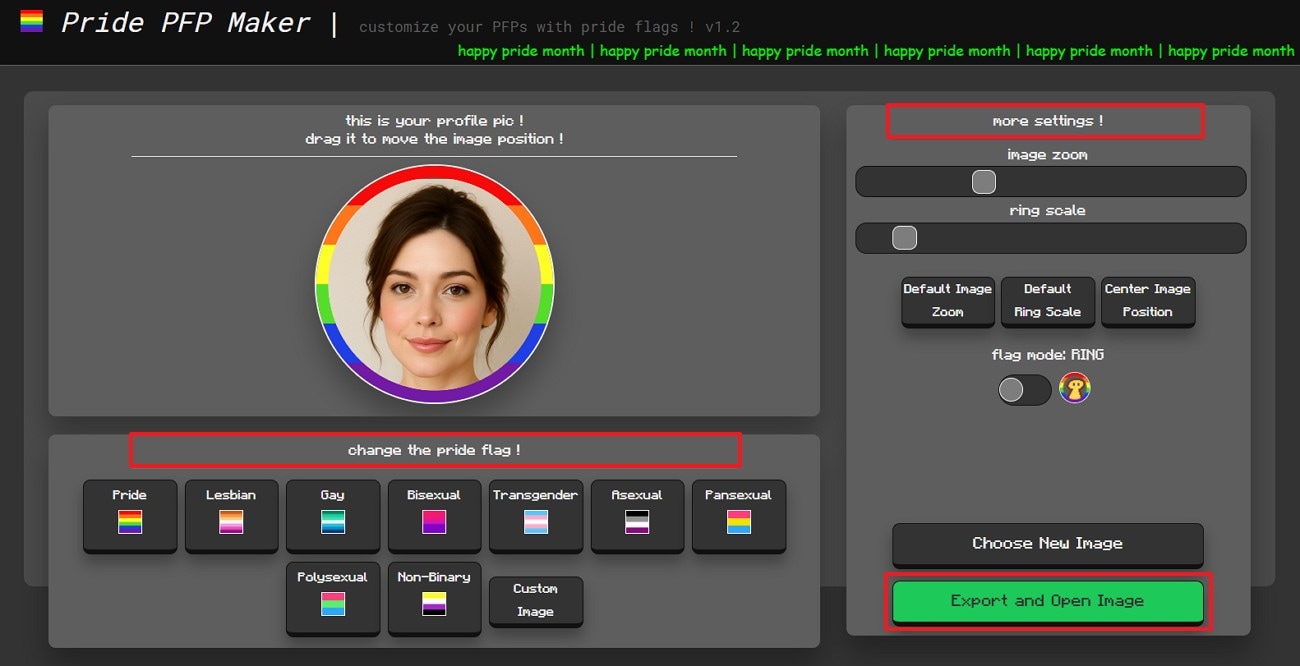Click the rainbow flag logo in header
The height and width of the screenshot is (666, 1300).
click(31, 22)
